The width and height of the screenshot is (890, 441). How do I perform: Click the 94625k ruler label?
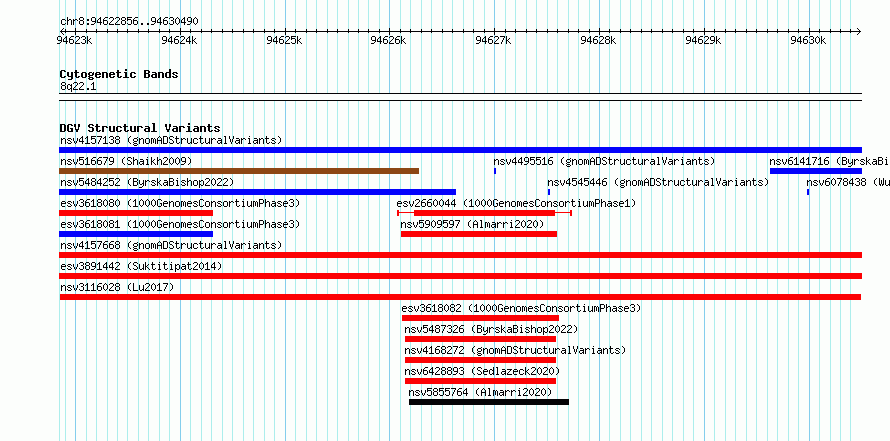click(x=284, y=40)
